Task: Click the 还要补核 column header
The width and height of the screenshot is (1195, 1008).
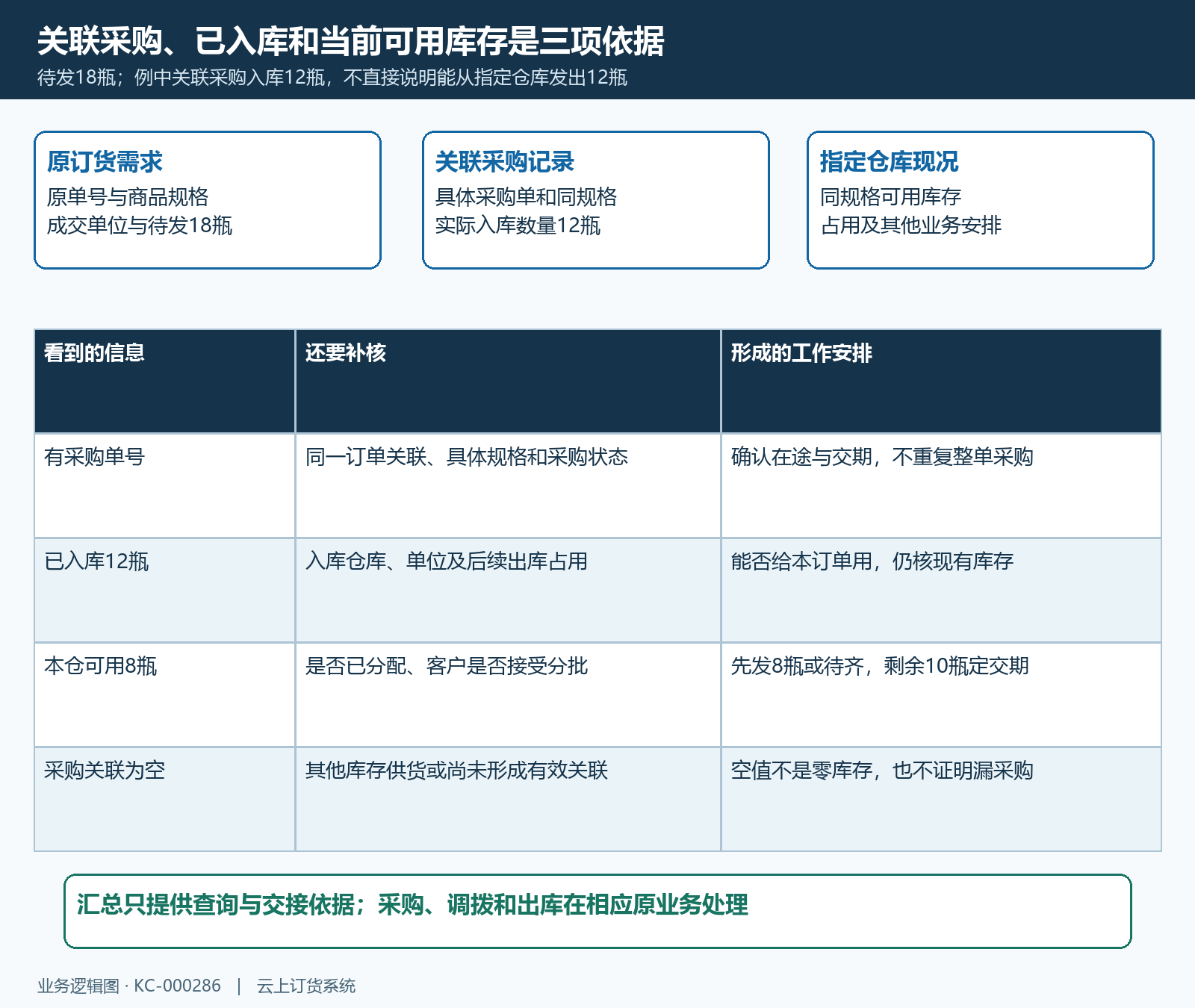Action: pos(508,381)
